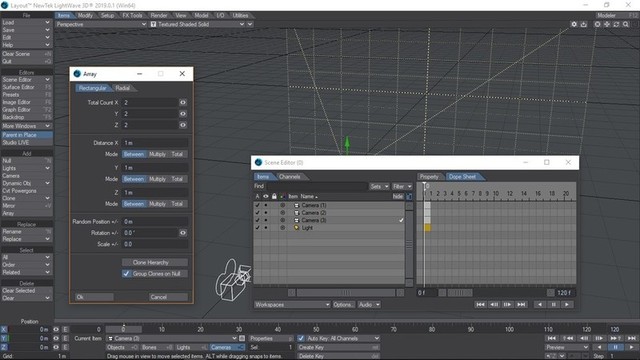Viewport: 640px width, 360px height.
Task: Play reverse in Scene Editor
Action: [540, 304]
